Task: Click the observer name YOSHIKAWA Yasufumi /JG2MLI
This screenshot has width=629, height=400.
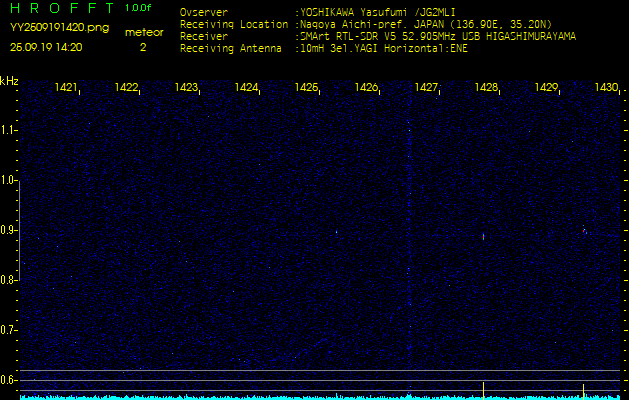Action: 378,12
